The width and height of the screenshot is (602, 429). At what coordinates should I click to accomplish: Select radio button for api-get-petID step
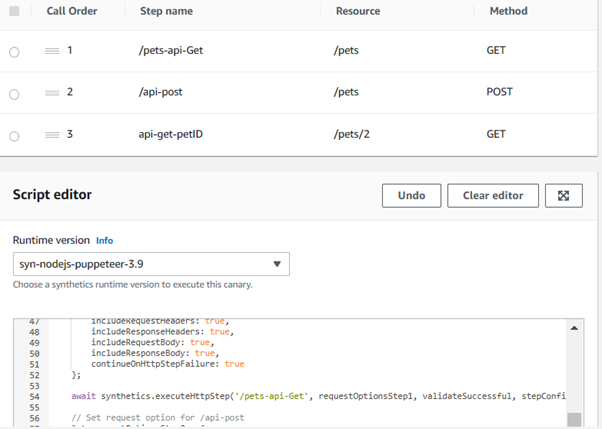14,136
